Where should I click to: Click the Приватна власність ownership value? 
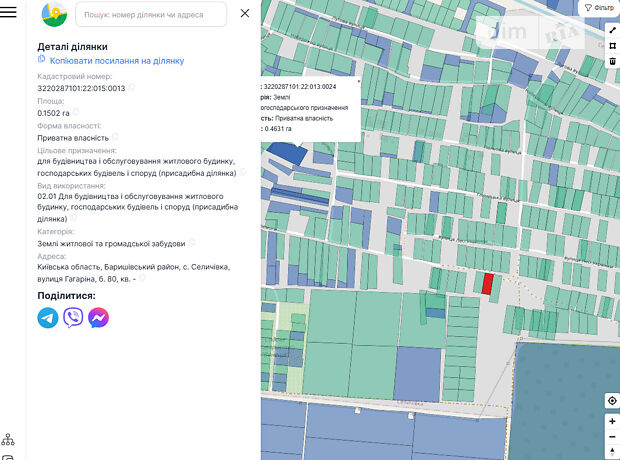point(73,138)
